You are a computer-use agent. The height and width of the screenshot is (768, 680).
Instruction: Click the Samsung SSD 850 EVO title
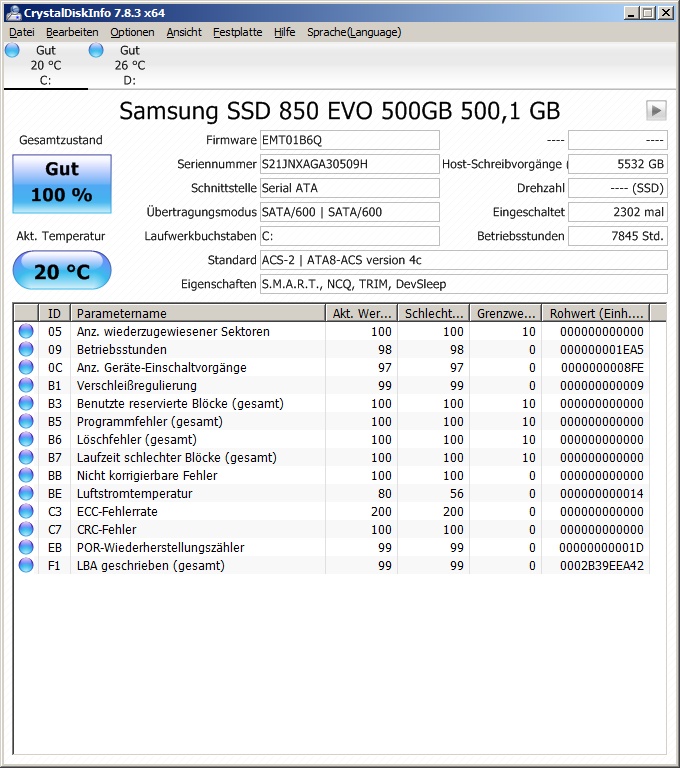tap(340, 111)
